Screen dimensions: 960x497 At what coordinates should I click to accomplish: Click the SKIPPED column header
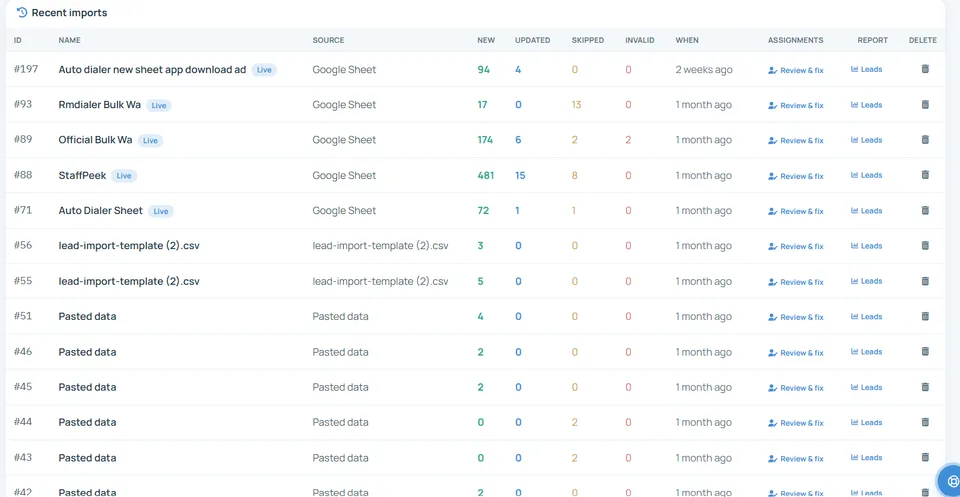click(588, 40)
